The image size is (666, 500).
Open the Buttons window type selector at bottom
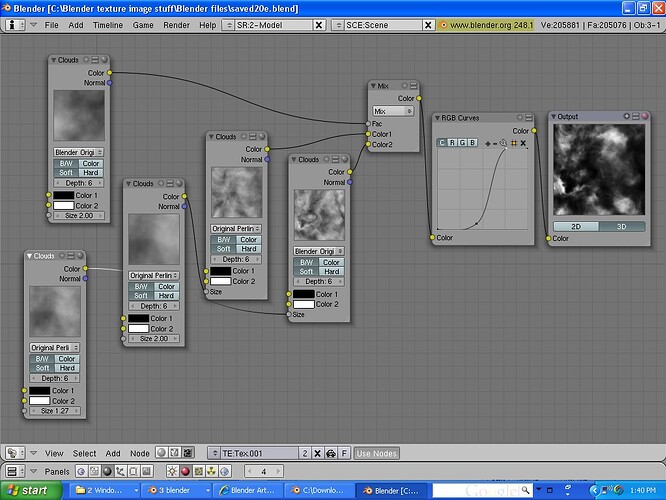(15, 471)
